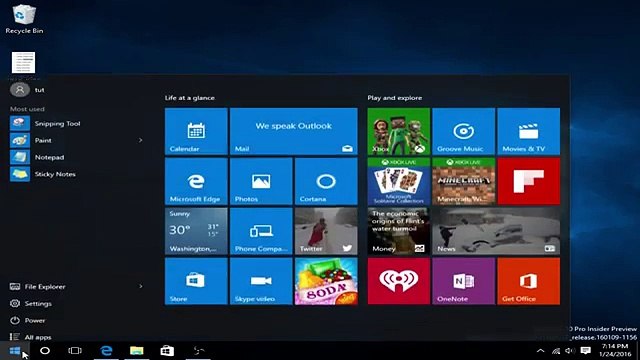This screenshot has width=640, height=360.
Task: Open the Photos tile
Action: 261,181
